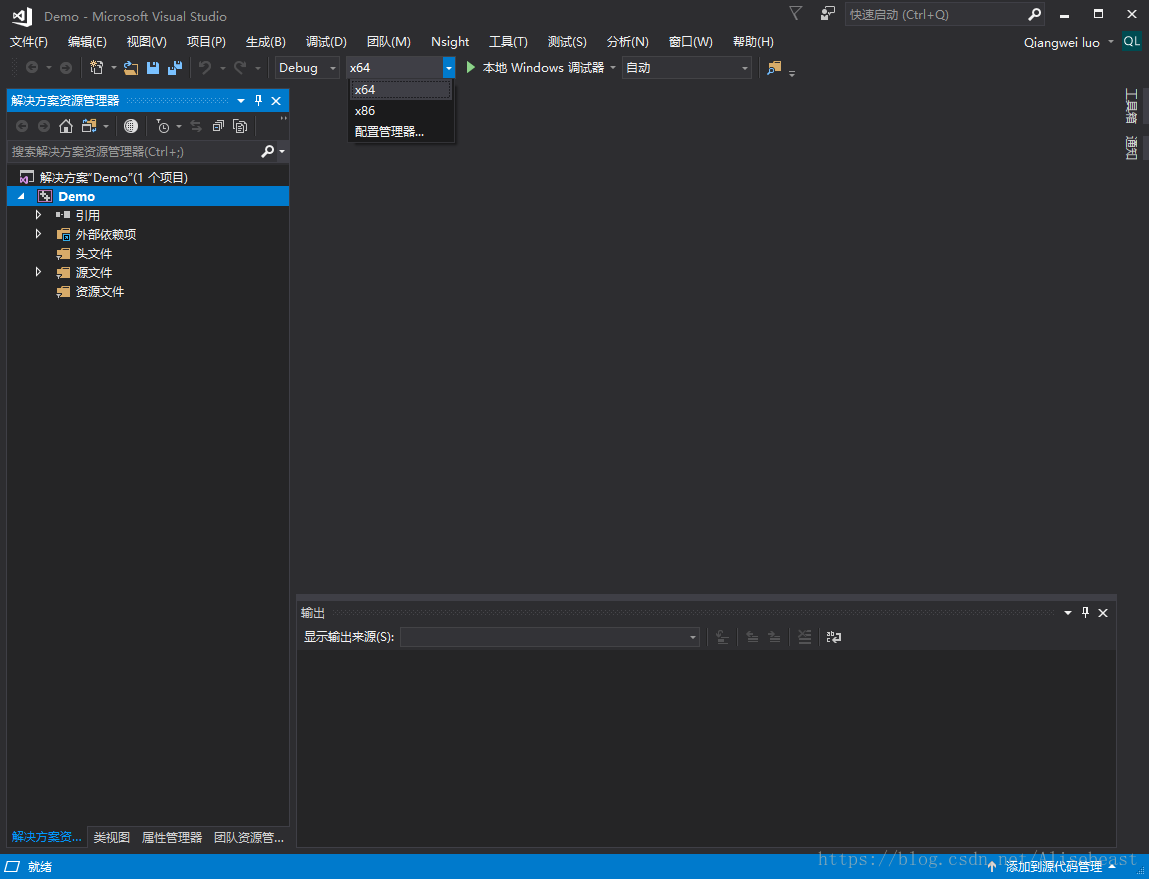1149x879 pixels.
Task: Open the 显示输出来源 source dropdown
Action: point(550,637)
